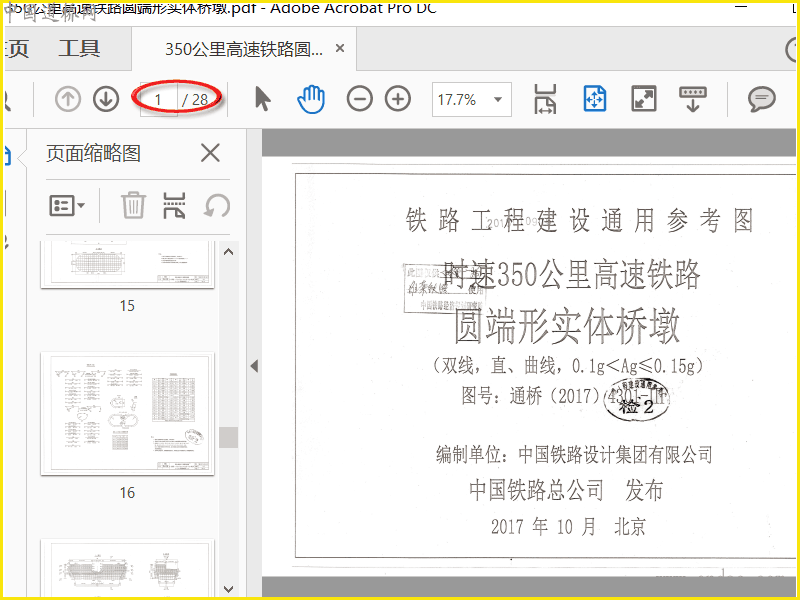Delete selected page with trash icon
This screenshot has width=800, height=600.
point(134,205)
